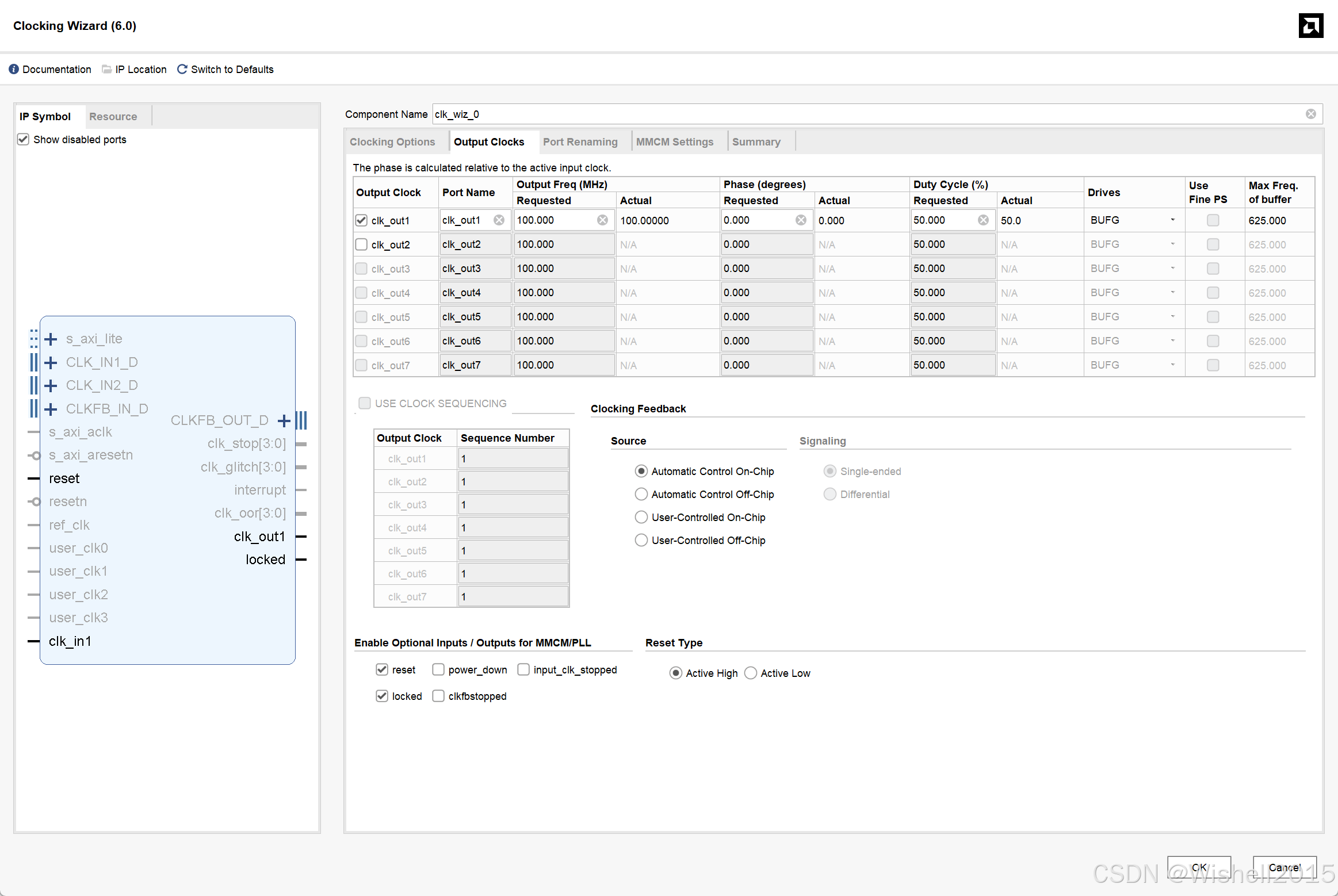Expand the CLK_IN1_D interface port
The height and width of the screenshot is (896, 1338).
[51, 362]
